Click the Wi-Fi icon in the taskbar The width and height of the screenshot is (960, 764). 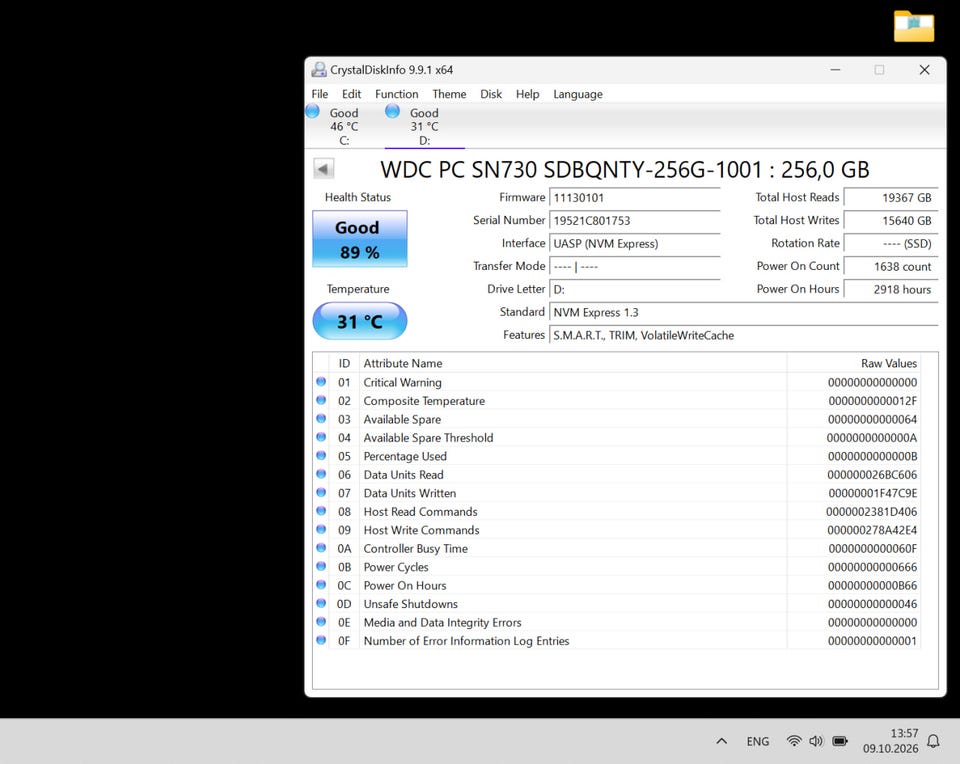click(x=793, y=741)
